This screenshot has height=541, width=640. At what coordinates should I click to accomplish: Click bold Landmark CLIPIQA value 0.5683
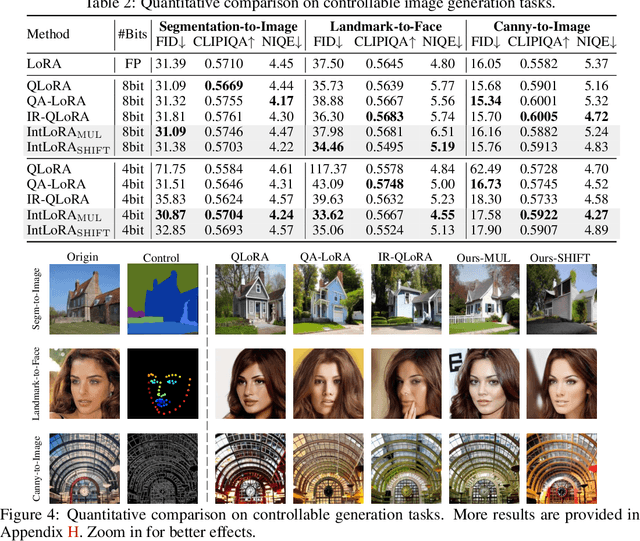point(384,116)
